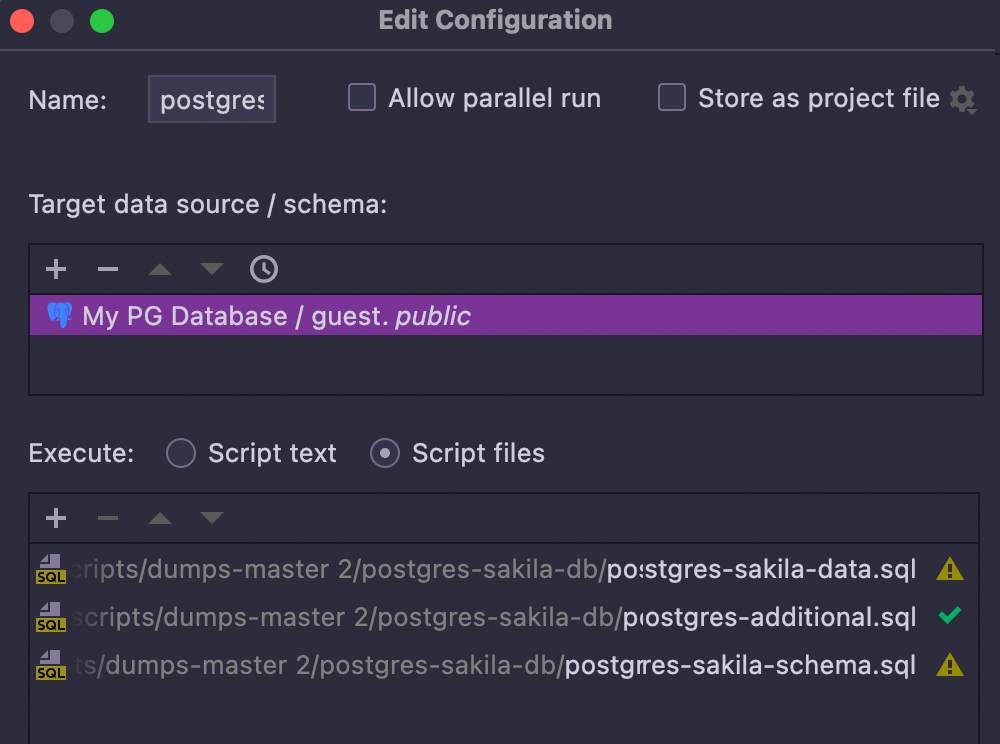
Task: Open Store as project file gear settings
Action: pyautogui.click(x=962, y=99)
